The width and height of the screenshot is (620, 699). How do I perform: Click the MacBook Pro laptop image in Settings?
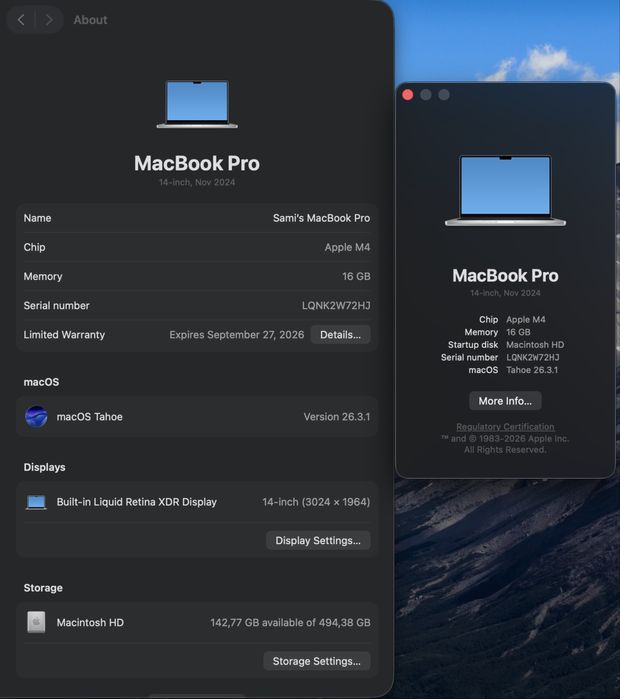197,104
